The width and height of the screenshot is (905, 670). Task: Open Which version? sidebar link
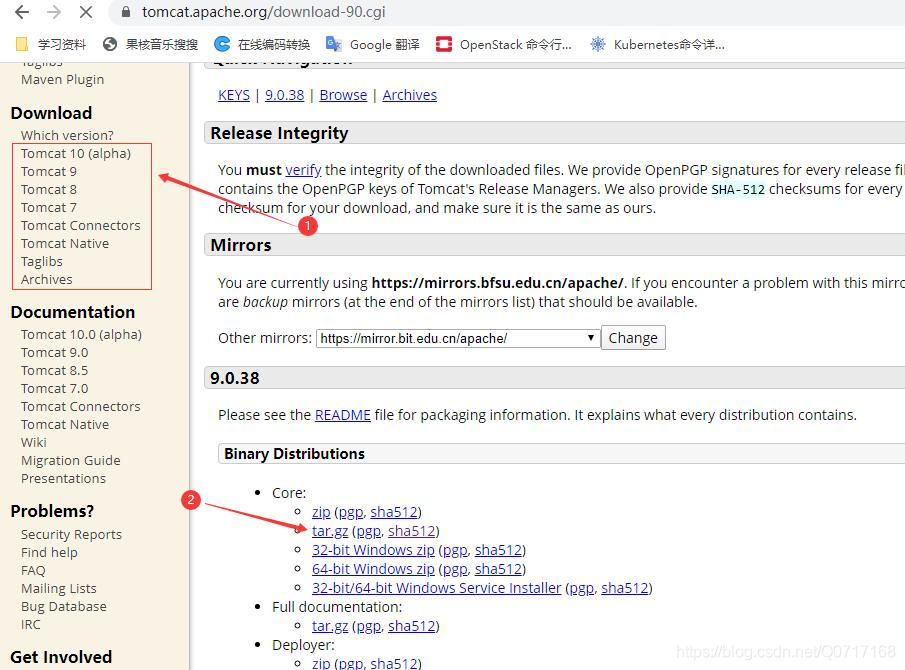67,136
